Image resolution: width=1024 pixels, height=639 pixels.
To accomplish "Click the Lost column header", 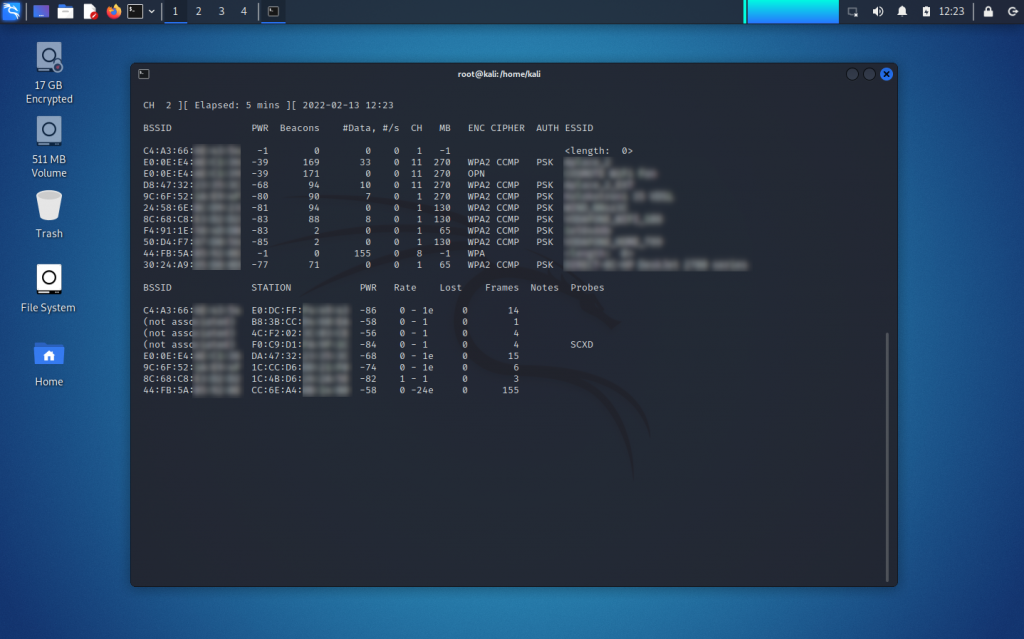I will pos(451,287).
